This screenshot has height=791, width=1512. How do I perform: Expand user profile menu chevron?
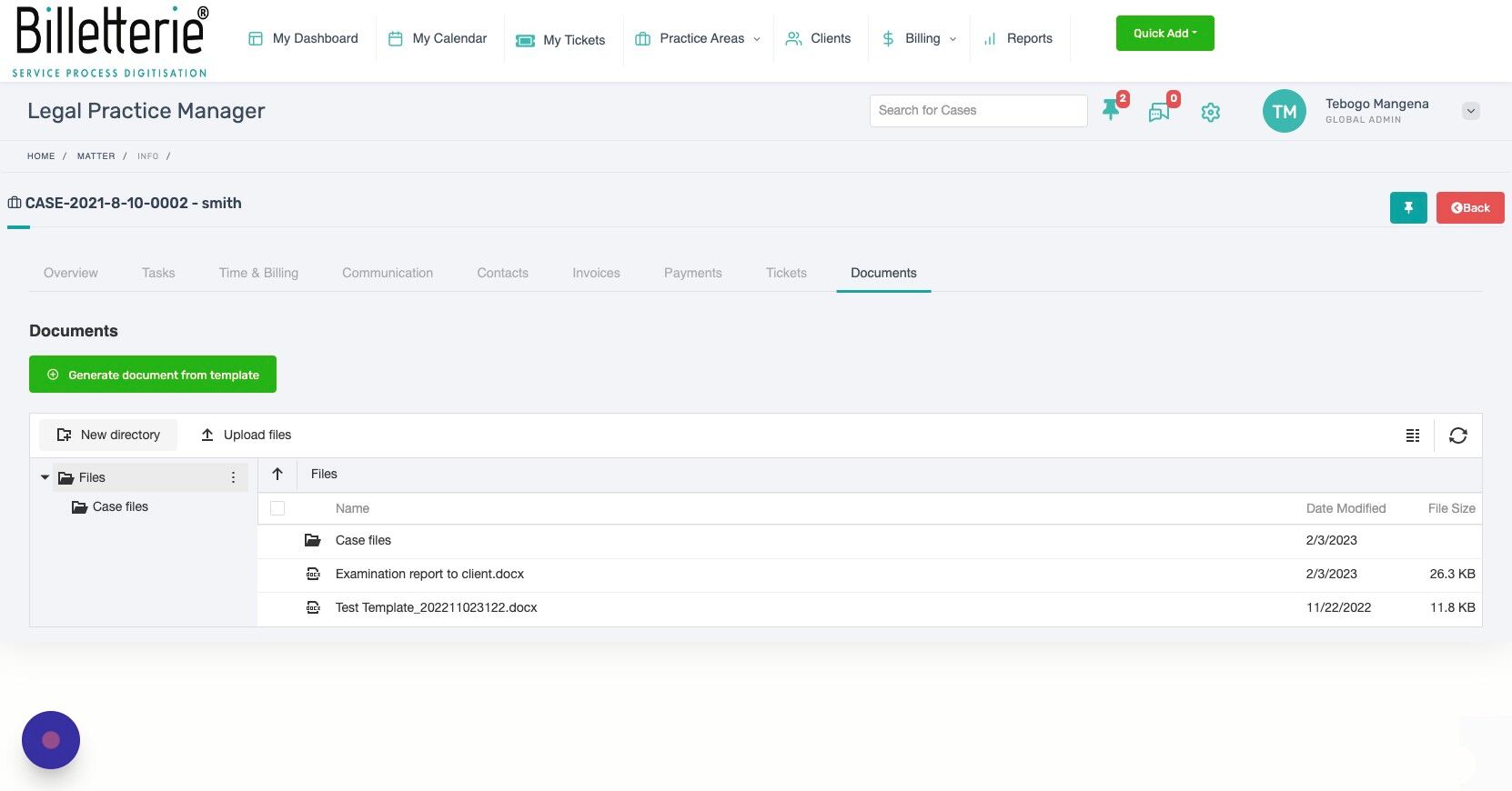pos(1471,111)
